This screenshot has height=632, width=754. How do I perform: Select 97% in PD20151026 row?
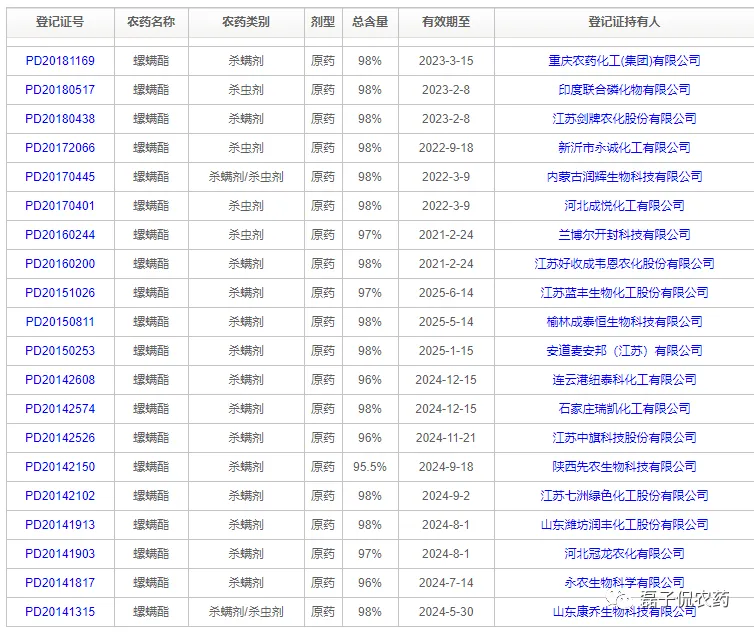370,293
